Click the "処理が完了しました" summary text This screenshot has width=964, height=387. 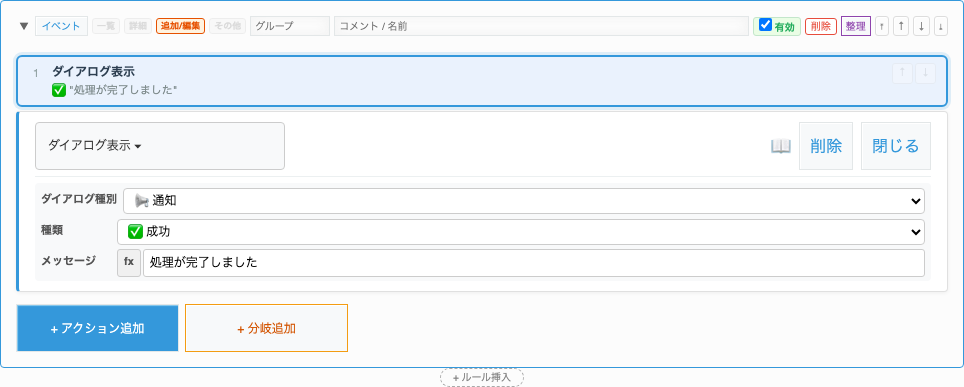pyautogui.click(x=123, y=90)
